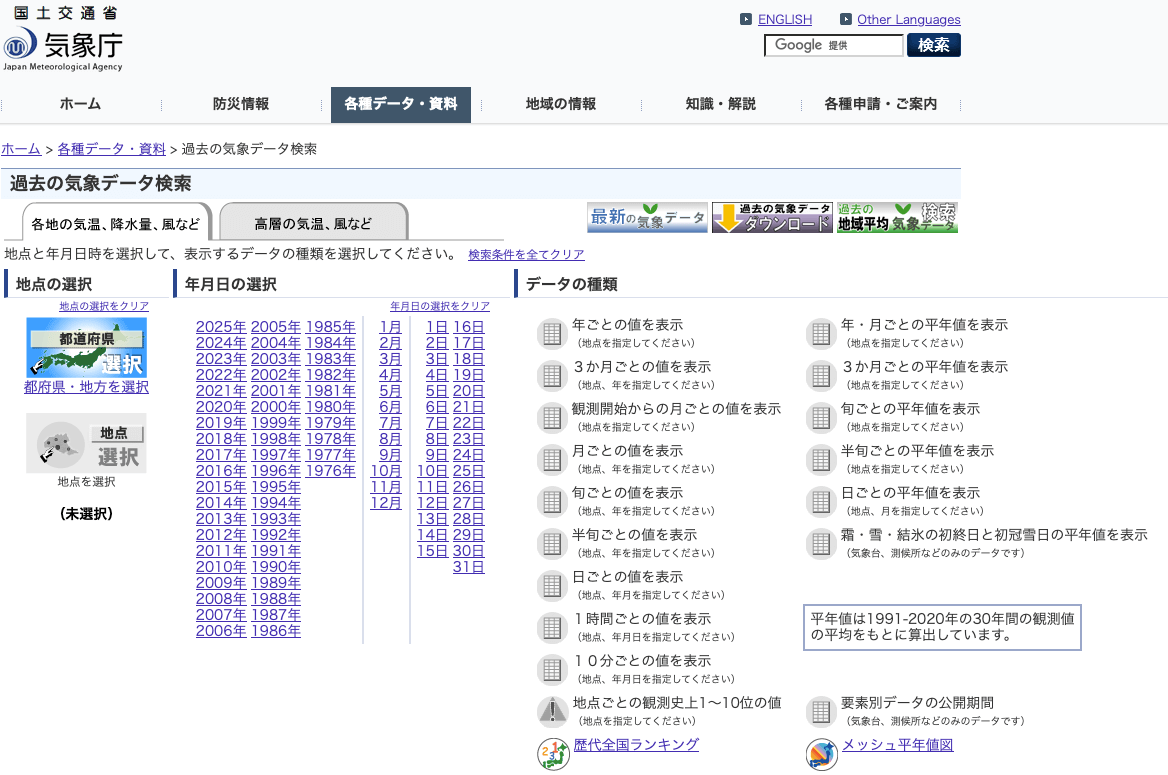Click table icon beside 1時間ごとの値を表示
1168x775 pixels.
coord(552,627)
